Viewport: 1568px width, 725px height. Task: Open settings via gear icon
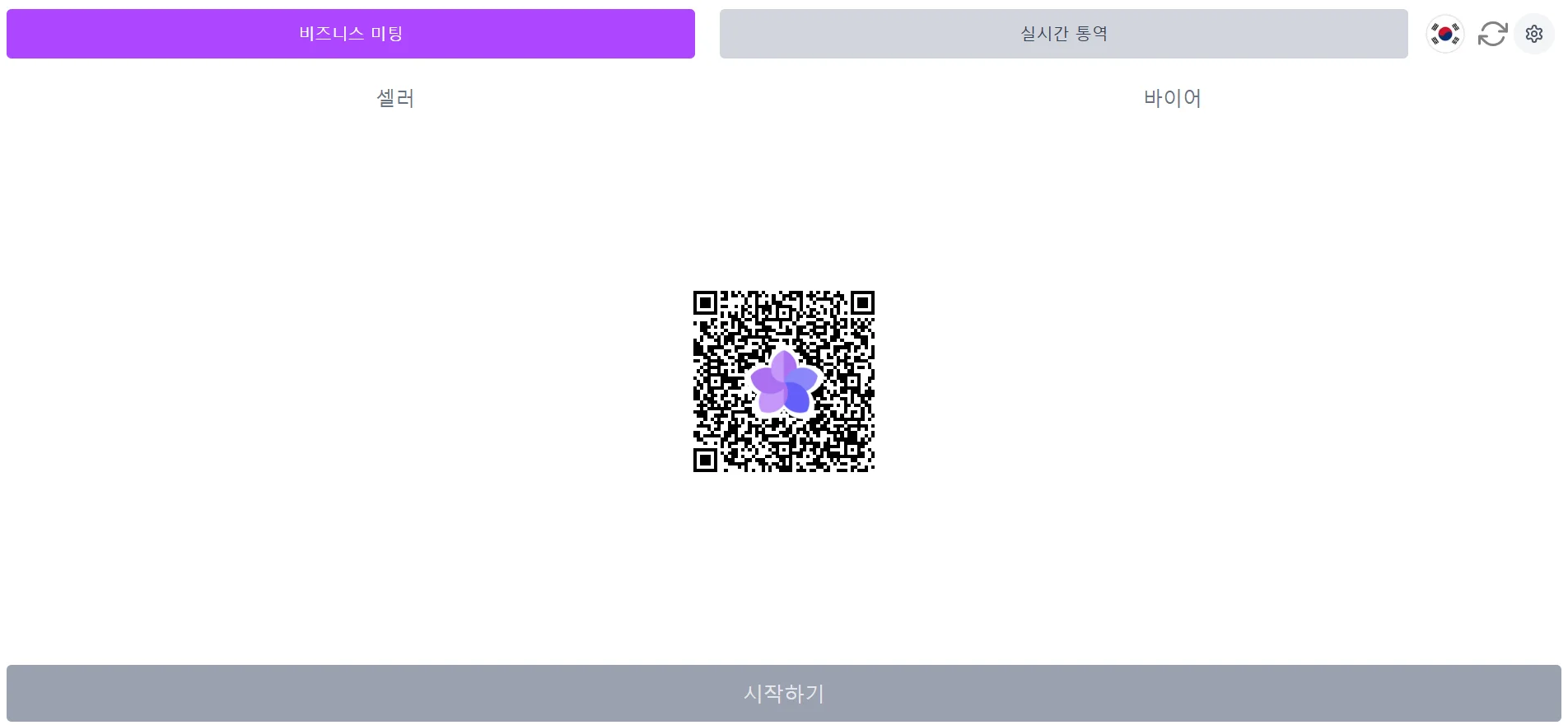point(1533,34)
